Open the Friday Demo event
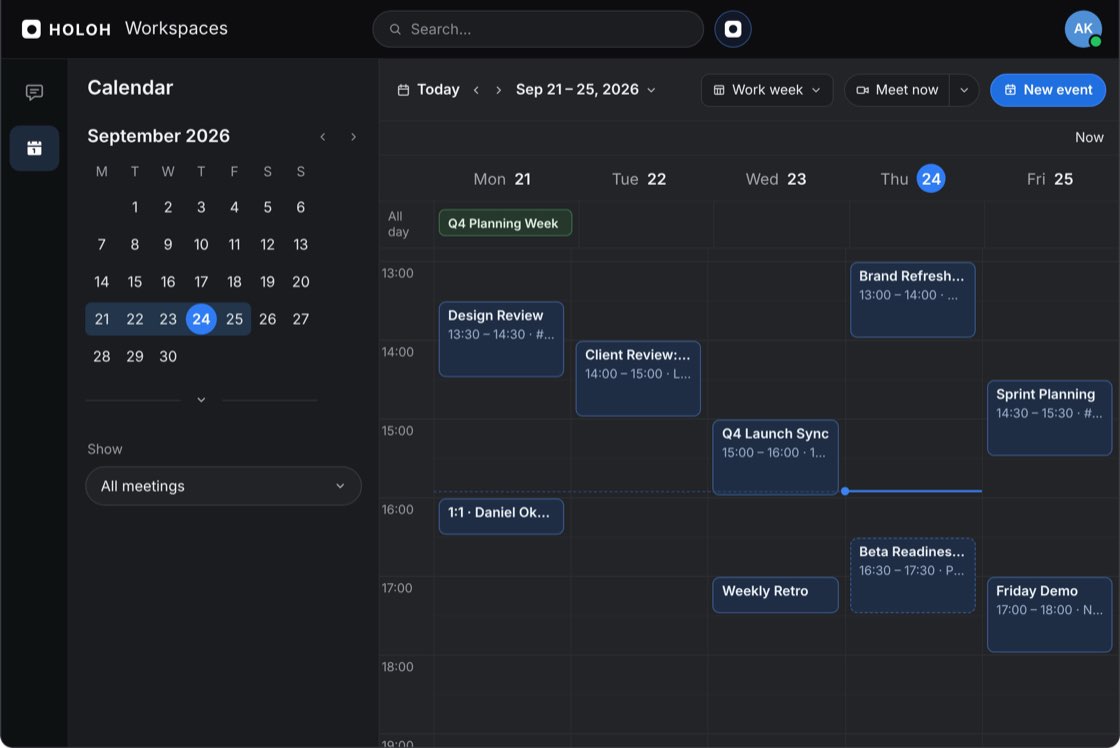Screen dimensions: 1120x748 coord(1049,614)
